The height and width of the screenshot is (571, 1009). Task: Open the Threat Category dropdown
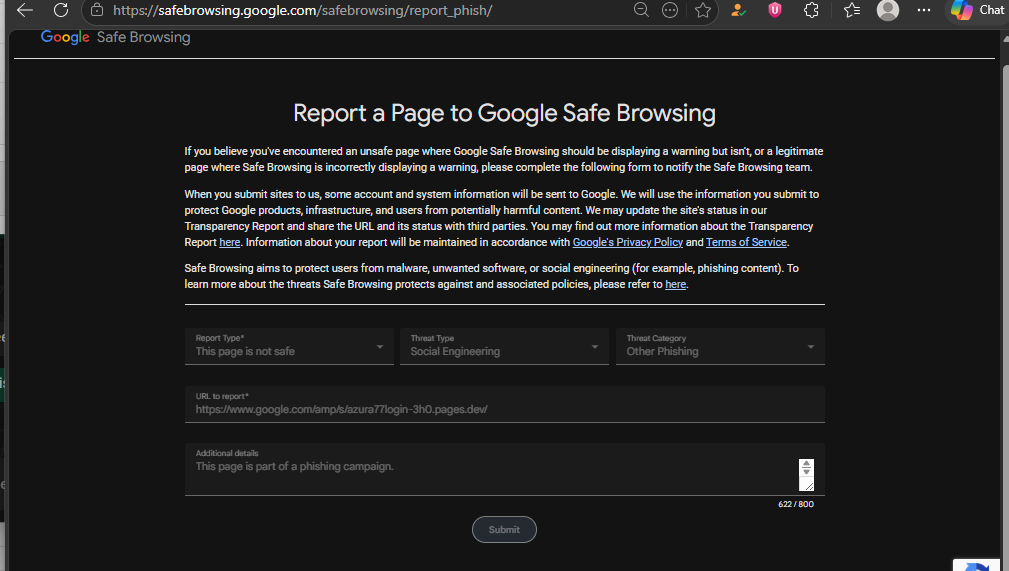(720, 346)
